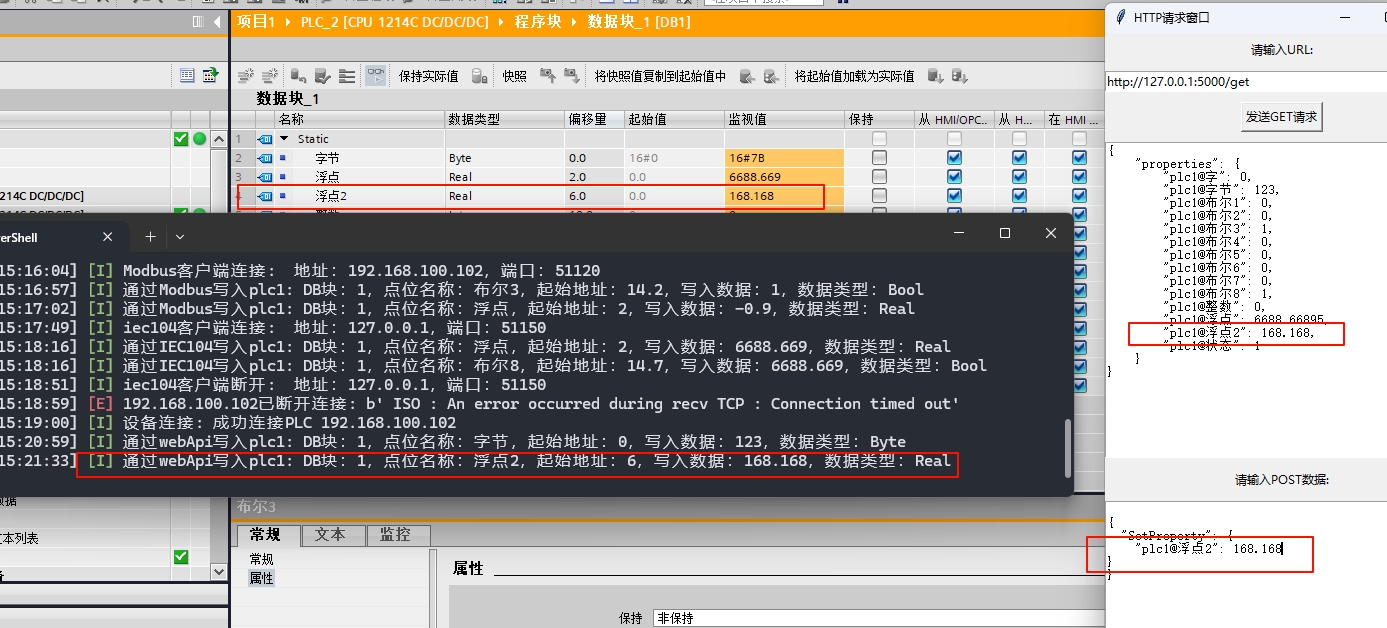Viewport: 1387px width, 628px height.
Task: Toggle 在 HMI column checkbox for 浮点 row
Action: click(x=1079, y=177)
